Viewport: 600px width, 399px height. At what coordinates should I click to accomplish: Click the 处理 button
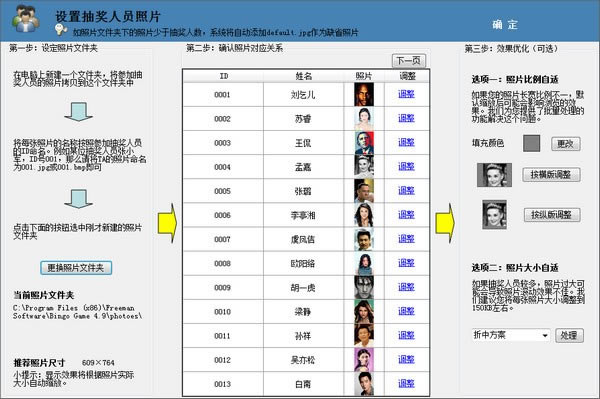pos(569,335)
